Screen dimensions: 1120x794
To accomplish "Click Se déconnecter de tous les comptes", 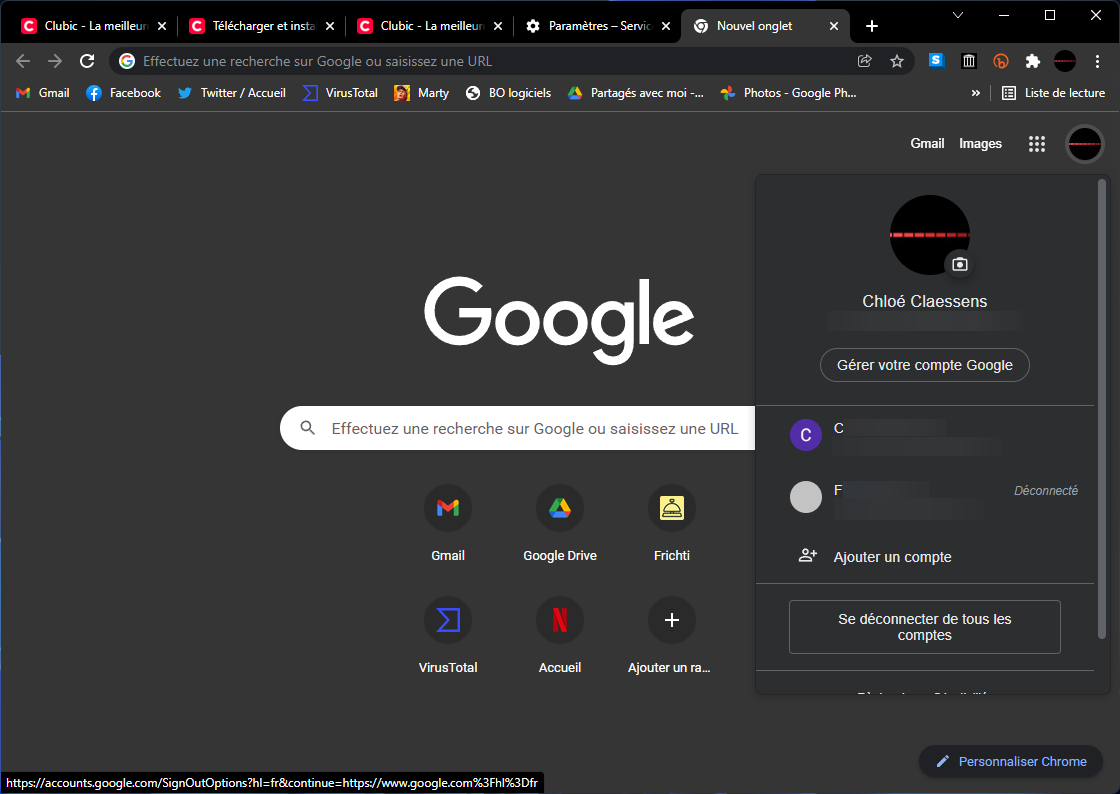I will click(x=924, y=627).
